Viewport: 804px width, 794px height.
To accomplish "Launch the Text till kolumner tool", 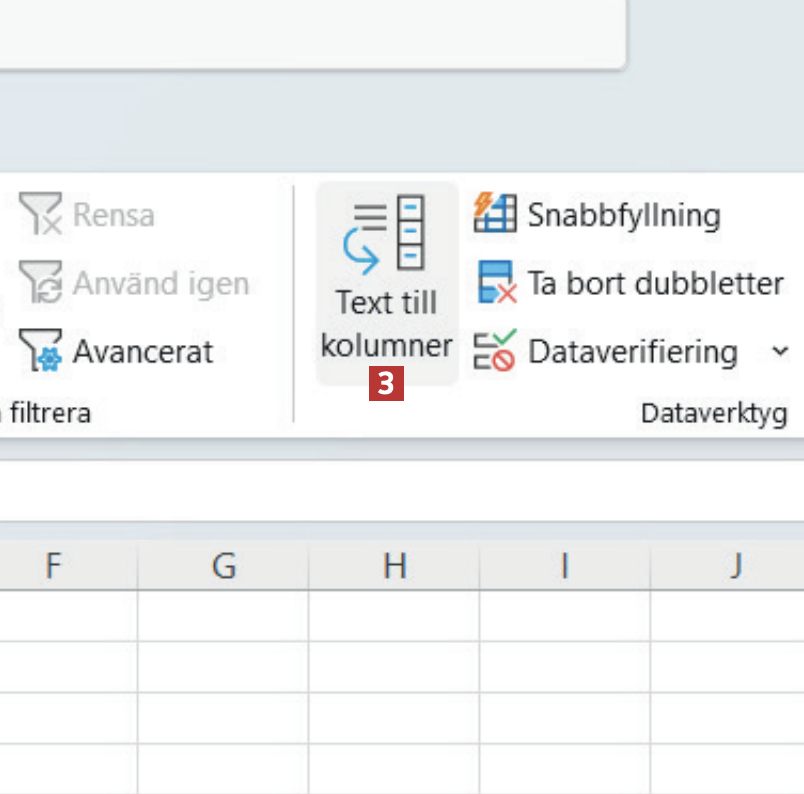I will pyautogui.click(x=386, y=282).
